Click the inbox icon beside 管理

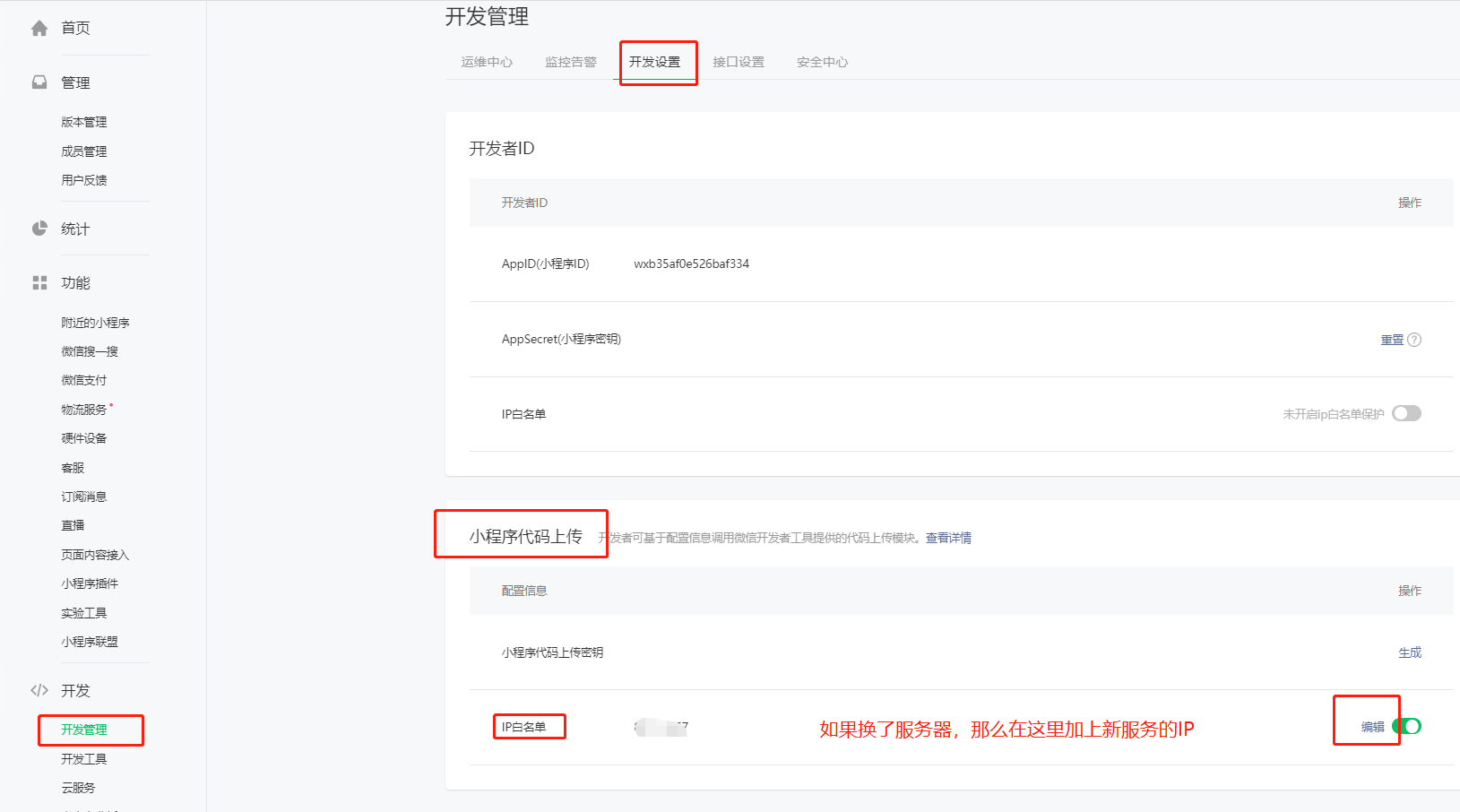(x=39, y=82)
